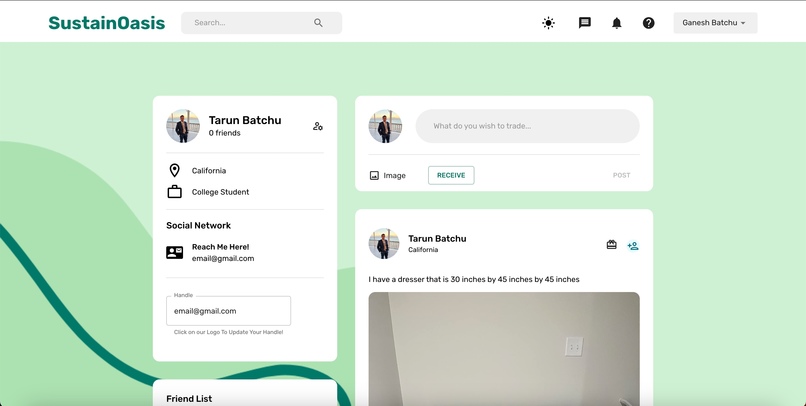Open the messages chat icon
This screenshot has width=806, height=406.
pos(584,23)
